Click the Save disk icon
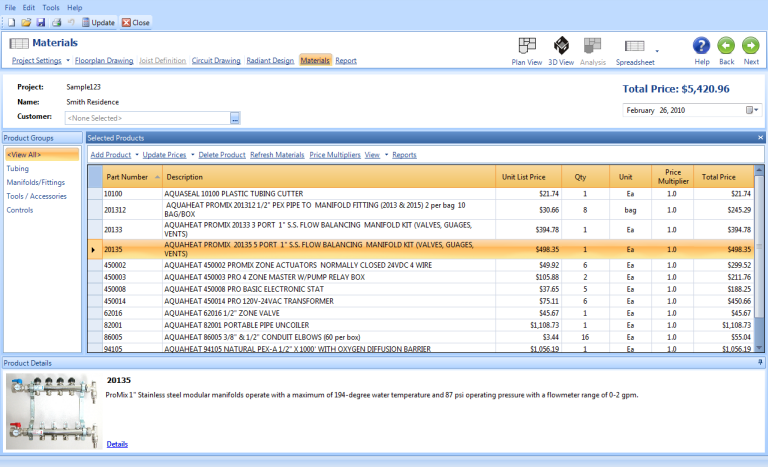 coord(41,23)
